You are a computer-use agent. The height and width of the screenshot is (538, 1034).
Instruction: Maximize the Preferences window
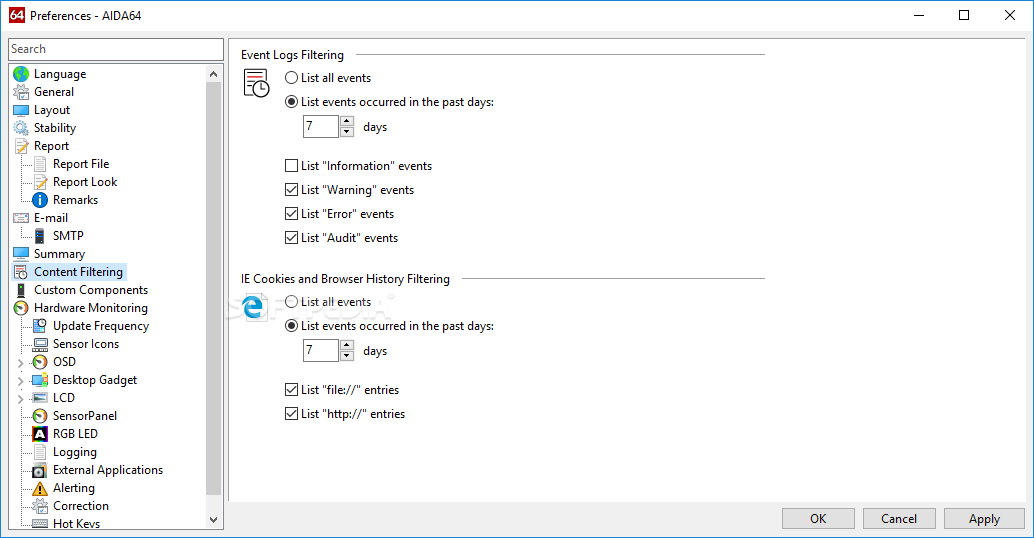click(963, 15)
